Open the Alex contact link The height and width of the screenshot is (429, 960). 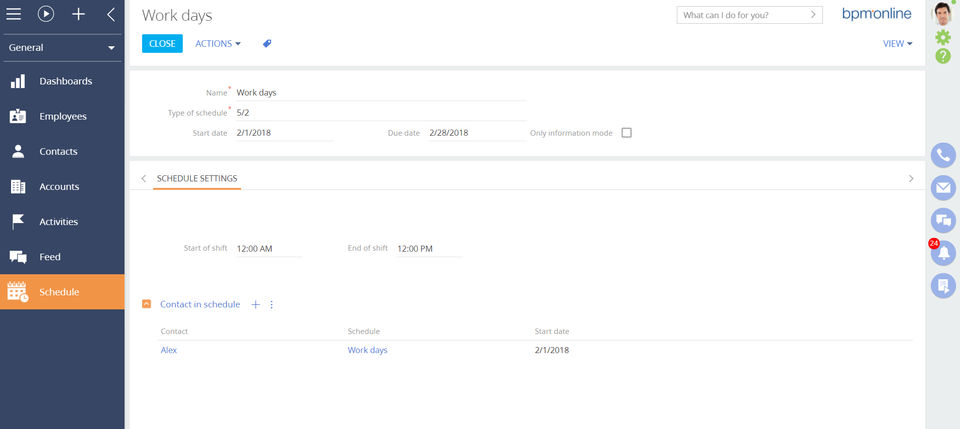click(x=168, y=350)
